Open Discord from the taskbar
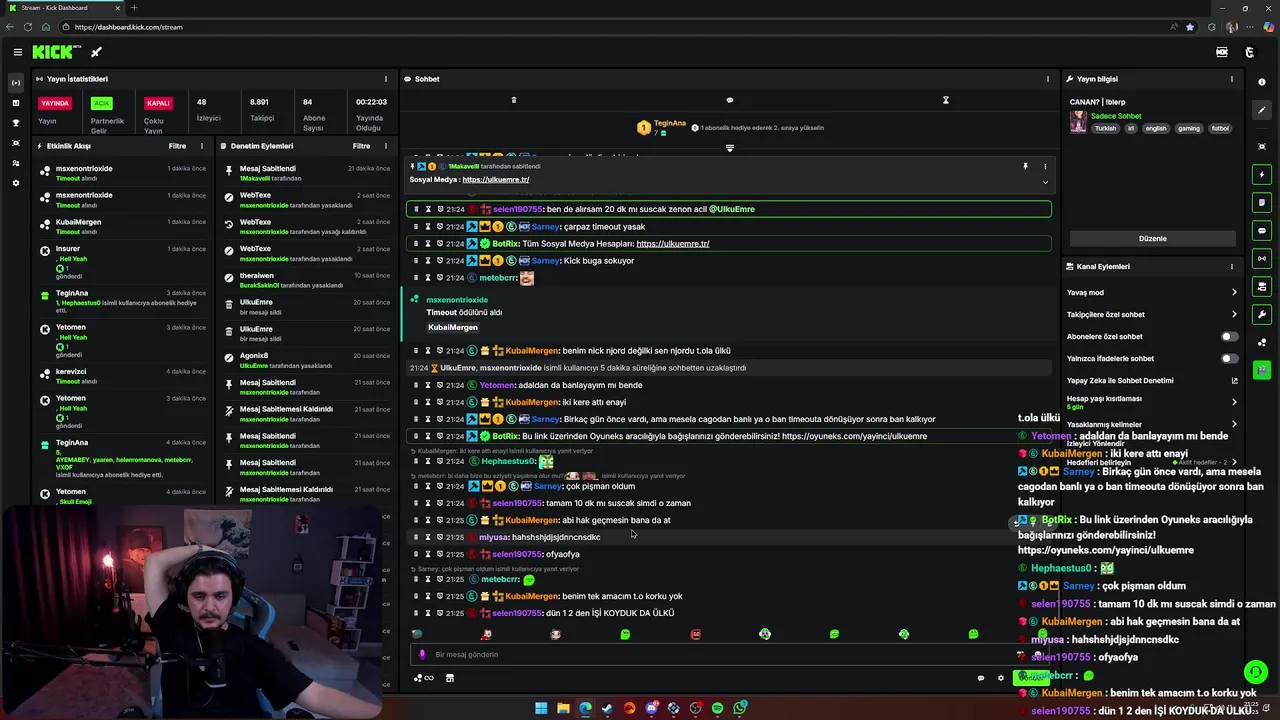1280x720 pixels. click(651, 708)
